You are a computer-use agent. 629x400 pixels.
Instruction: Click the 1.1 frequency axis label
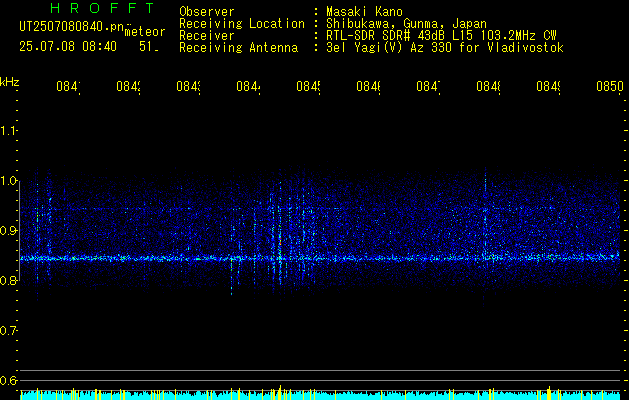8,131
